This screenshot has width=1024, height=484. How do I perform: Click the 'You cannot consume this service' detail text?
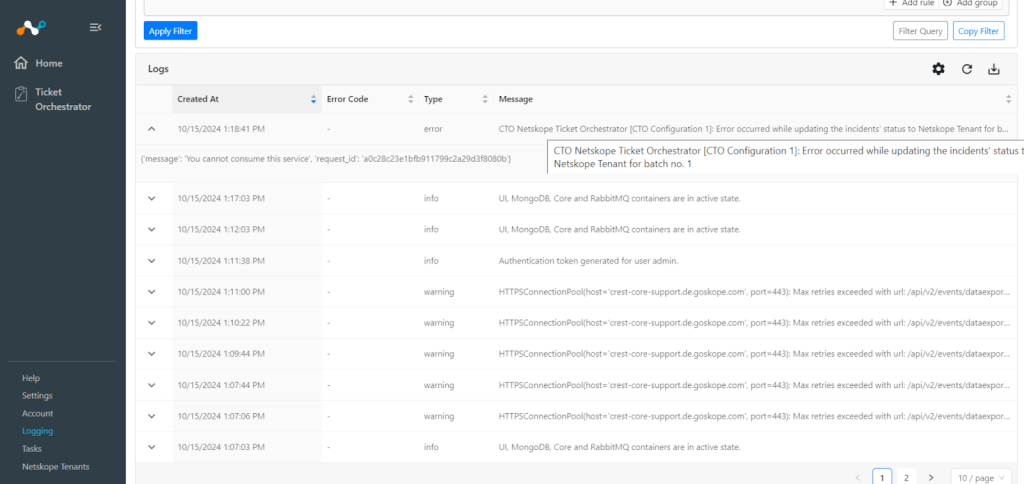(x=326, y=159)
